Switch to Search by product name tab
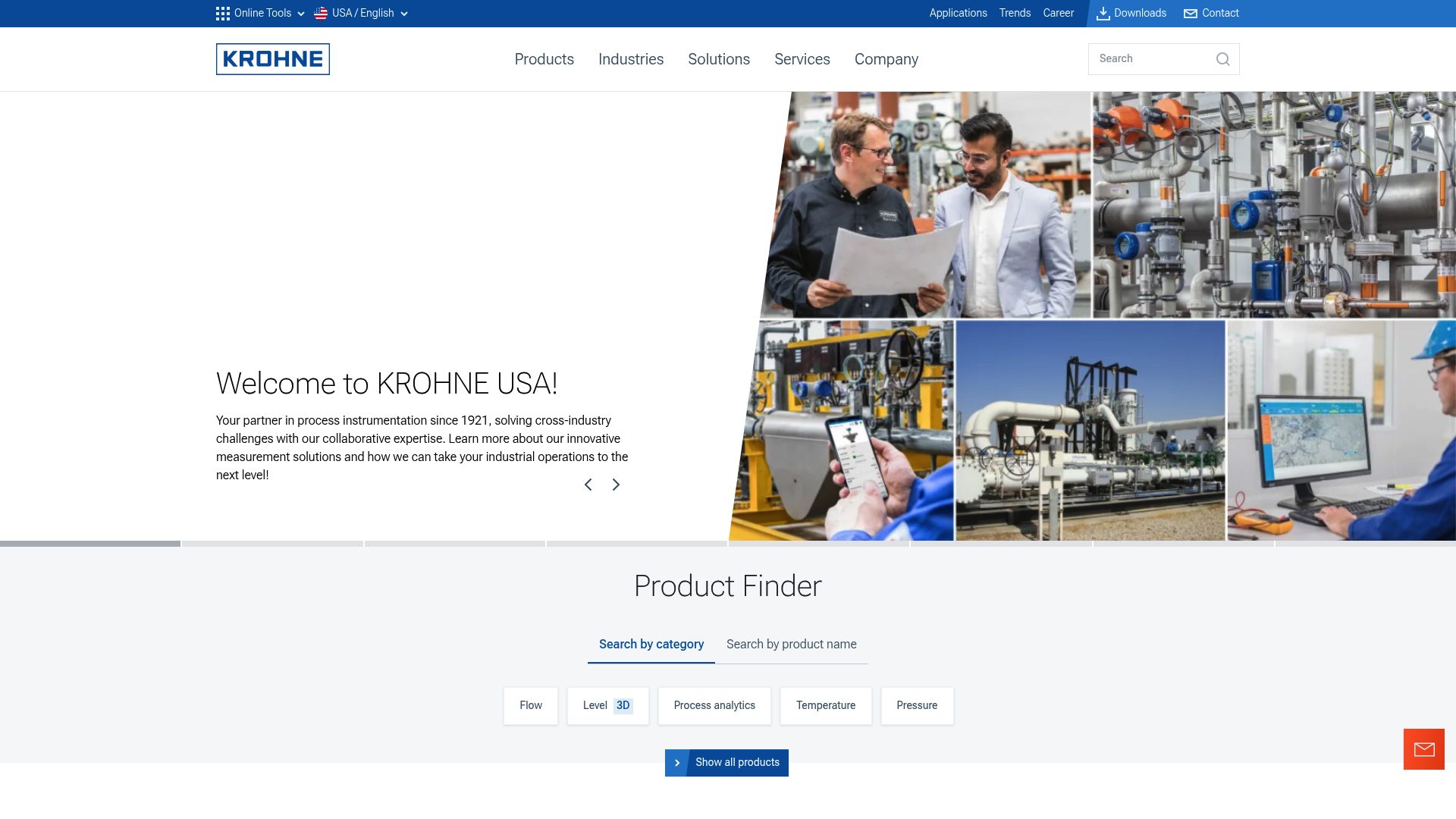Viewport: 1456px width, 819px height. pos(791,644)
